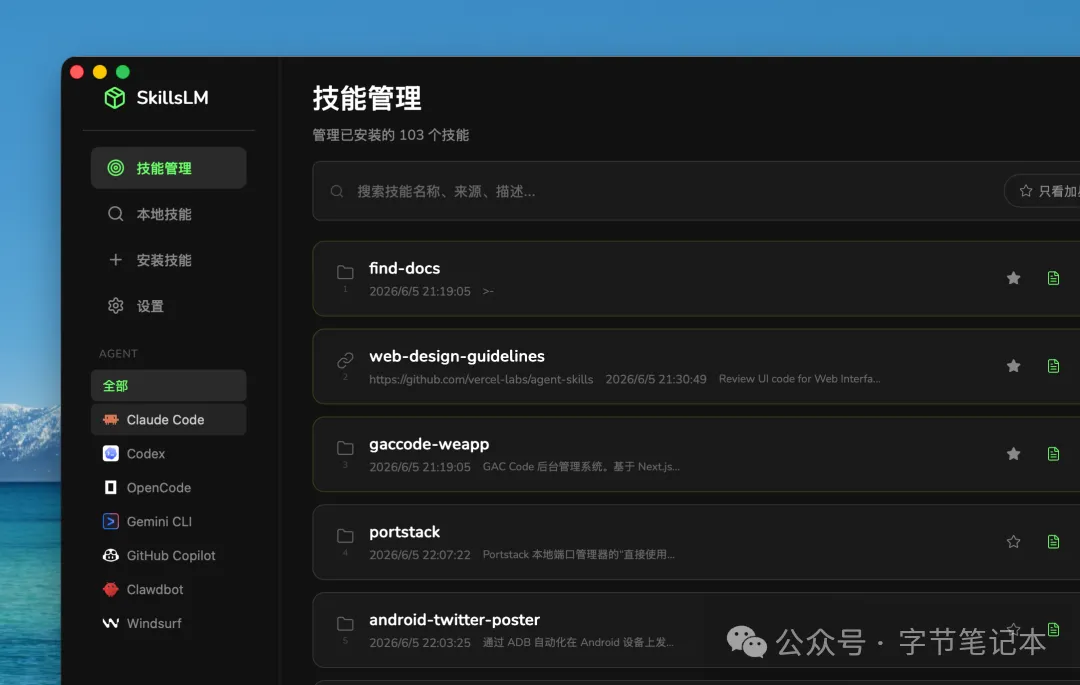Select the 全部 agent filter
1080x685 pixels.
point(168,386)
